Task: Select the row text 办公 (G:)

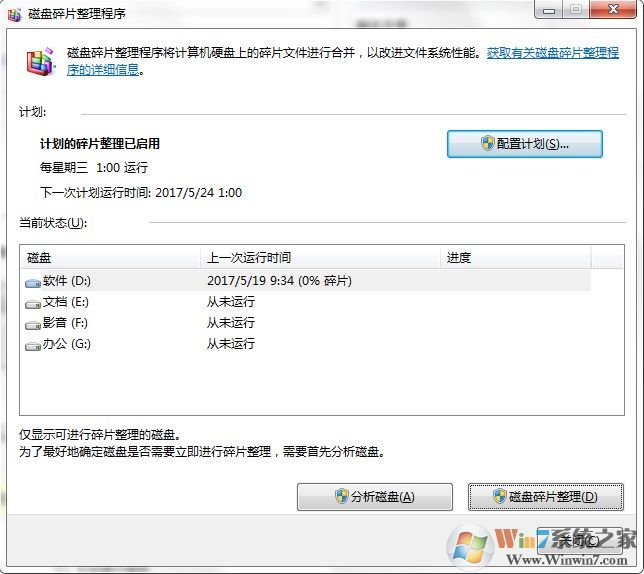Action: point(67,344)
